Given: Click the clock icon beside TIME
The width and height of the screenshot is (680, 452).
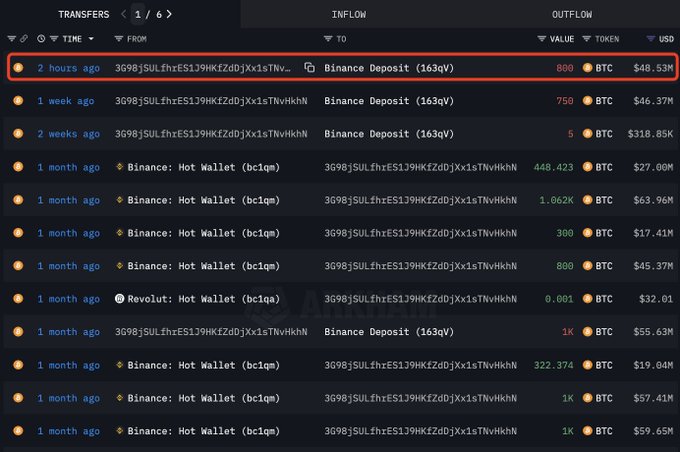Looking at the screenshot, I should [41, 39].
